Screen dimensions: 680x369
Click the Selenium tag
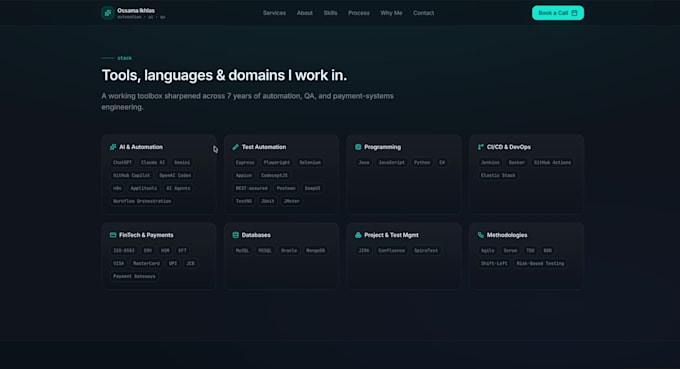point(310,163)
